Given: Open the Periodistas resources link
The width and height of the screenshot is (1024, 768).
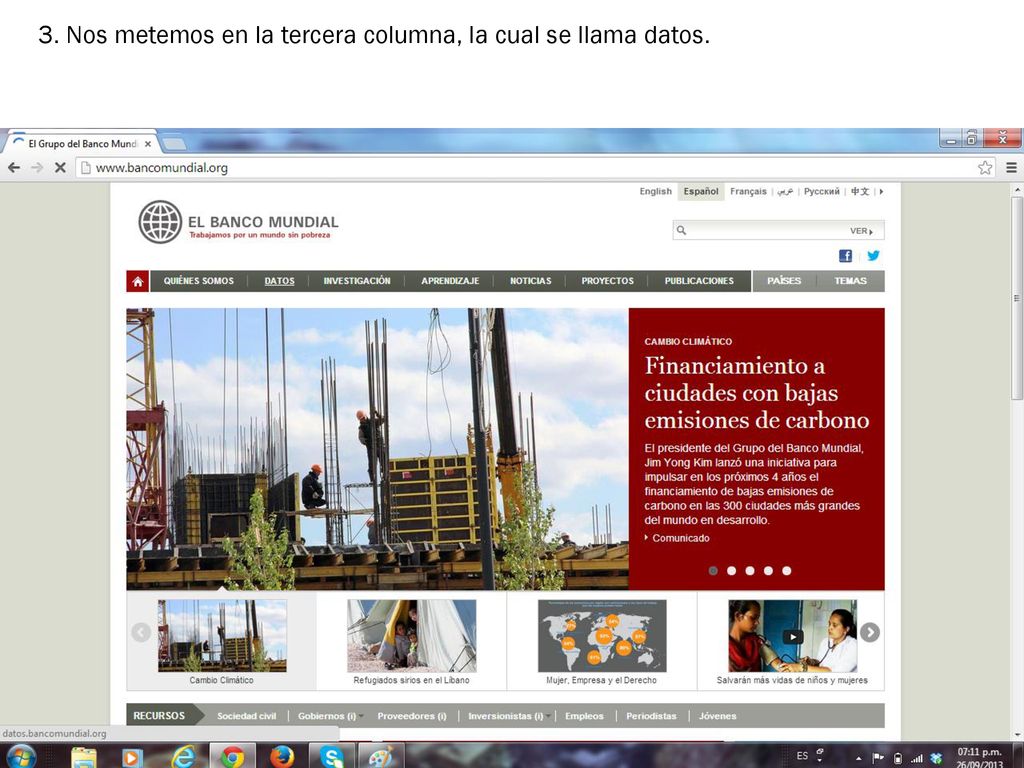Looking at the screenshot, I should point(651,716).
